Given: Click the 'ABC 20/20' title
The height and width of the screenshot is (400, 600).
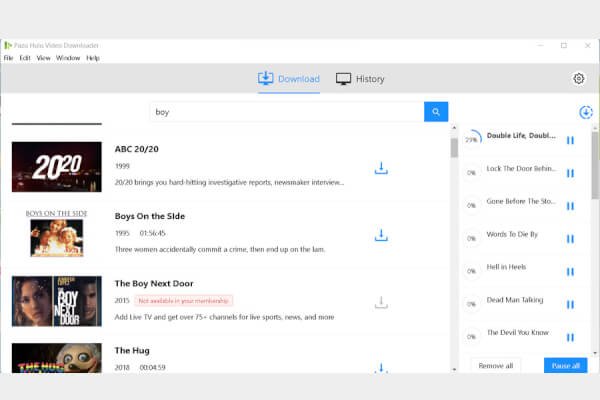Looking at the screenshot, I should click(x=137, y=149).
